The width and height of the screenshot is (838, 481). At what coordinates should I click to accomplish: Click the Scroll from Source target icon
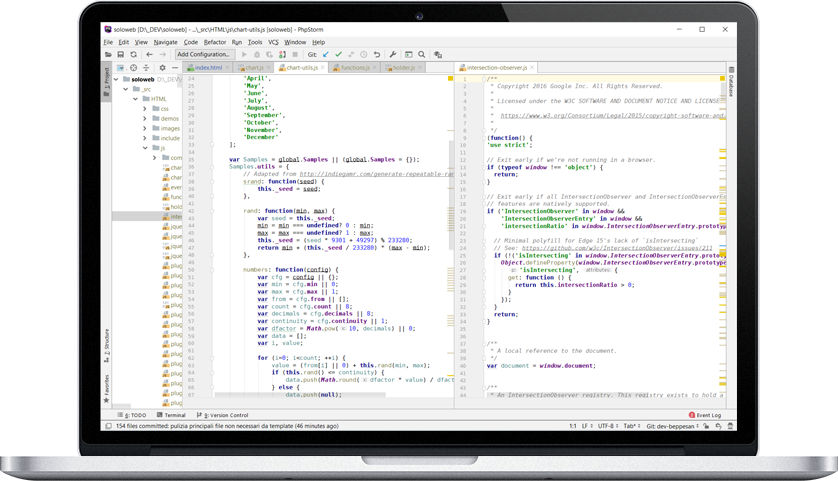coord(134,68)
